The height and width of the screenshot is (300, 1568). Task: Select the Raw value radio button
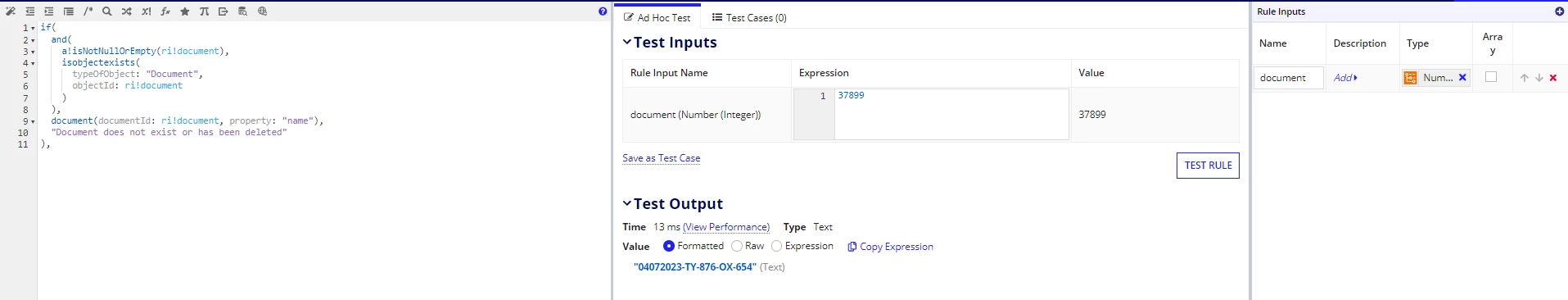click(x=737, y=246)
